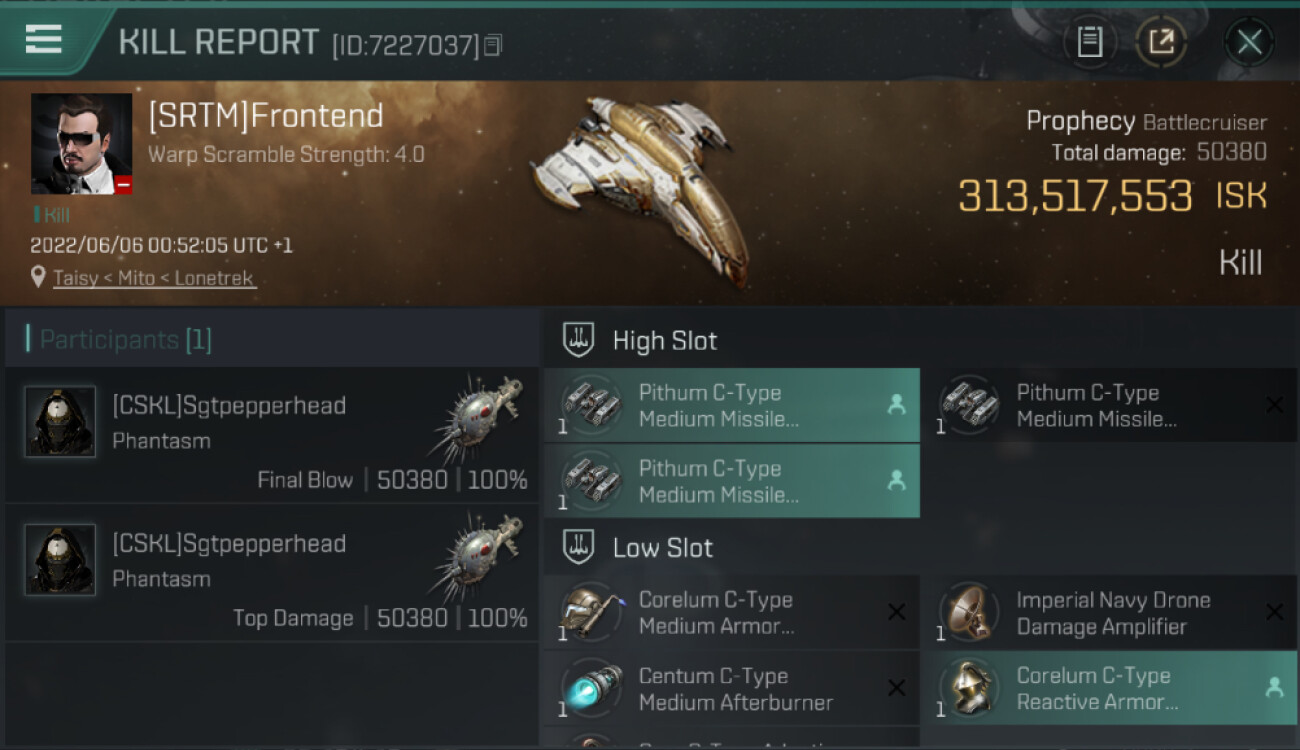View Frontend's pilot portrait

pos(81,144)
